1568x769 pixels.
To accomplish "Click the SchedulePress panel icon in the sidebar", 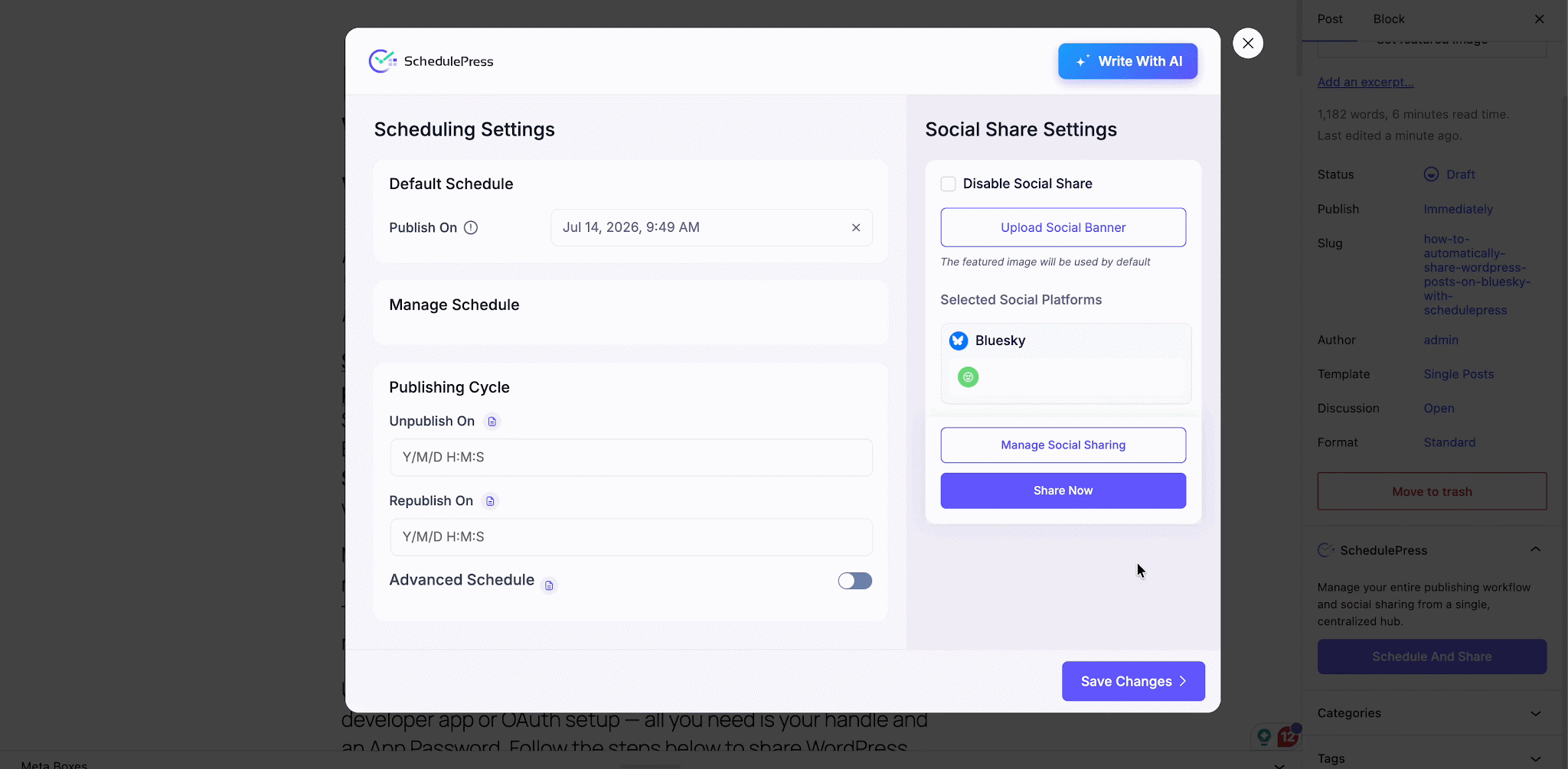I will [1325, 550].
